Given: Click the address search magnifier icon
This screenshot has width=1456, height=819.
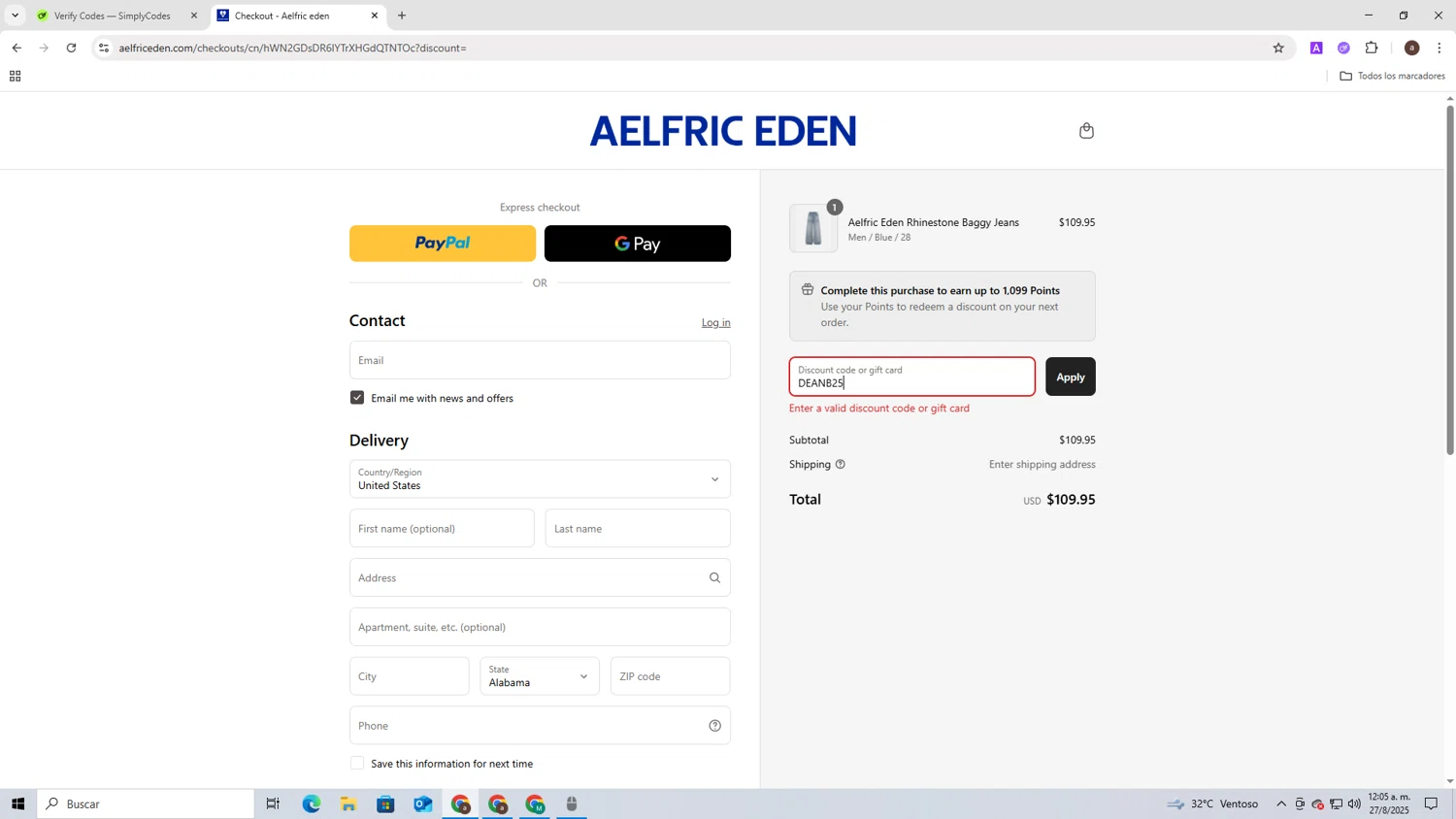Looking at the screenshot, I should 714,578.
